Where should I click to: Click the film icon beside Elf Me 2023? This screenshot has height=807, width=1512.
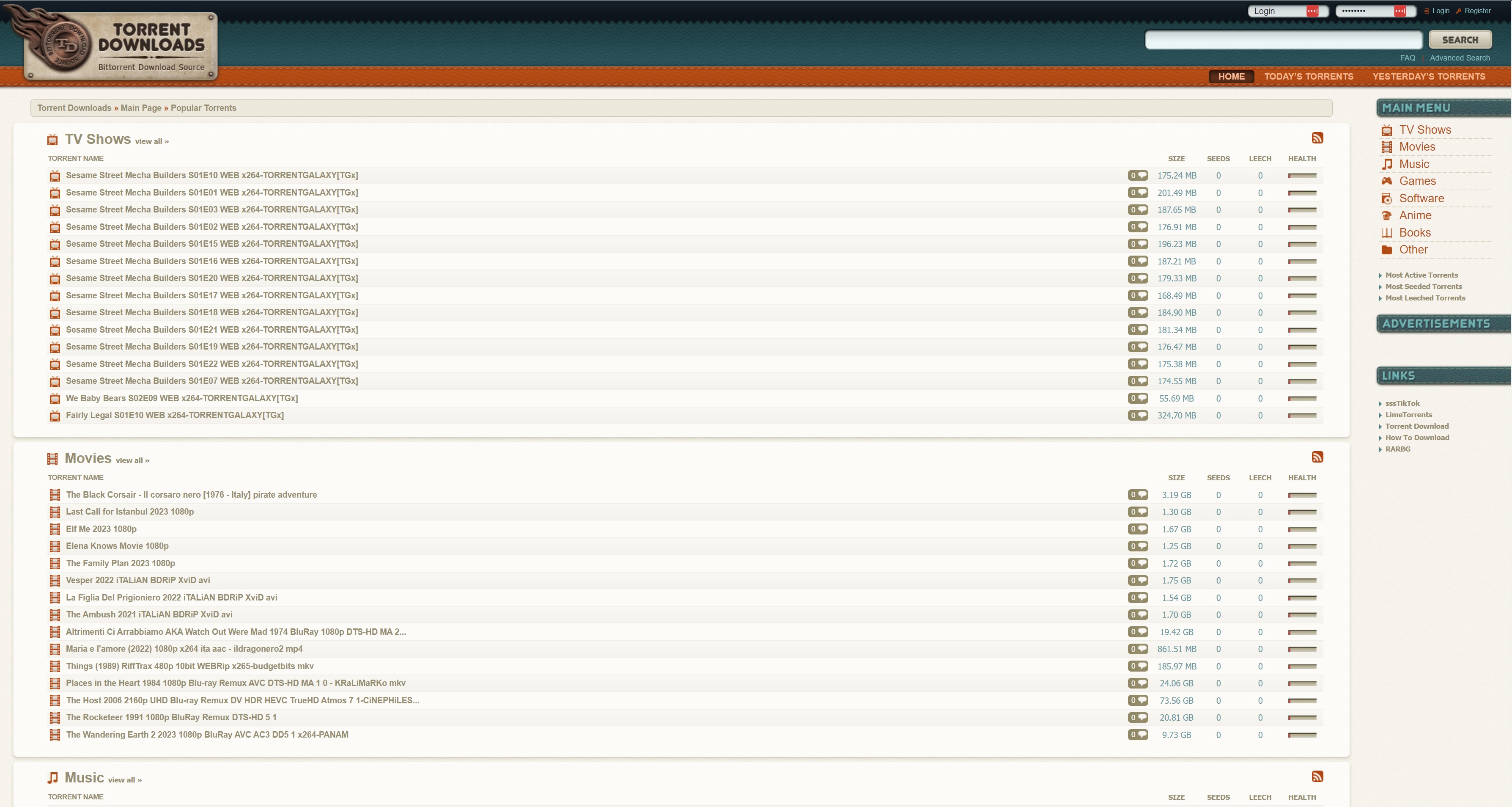pyautogui.click(x=55, y=529)
